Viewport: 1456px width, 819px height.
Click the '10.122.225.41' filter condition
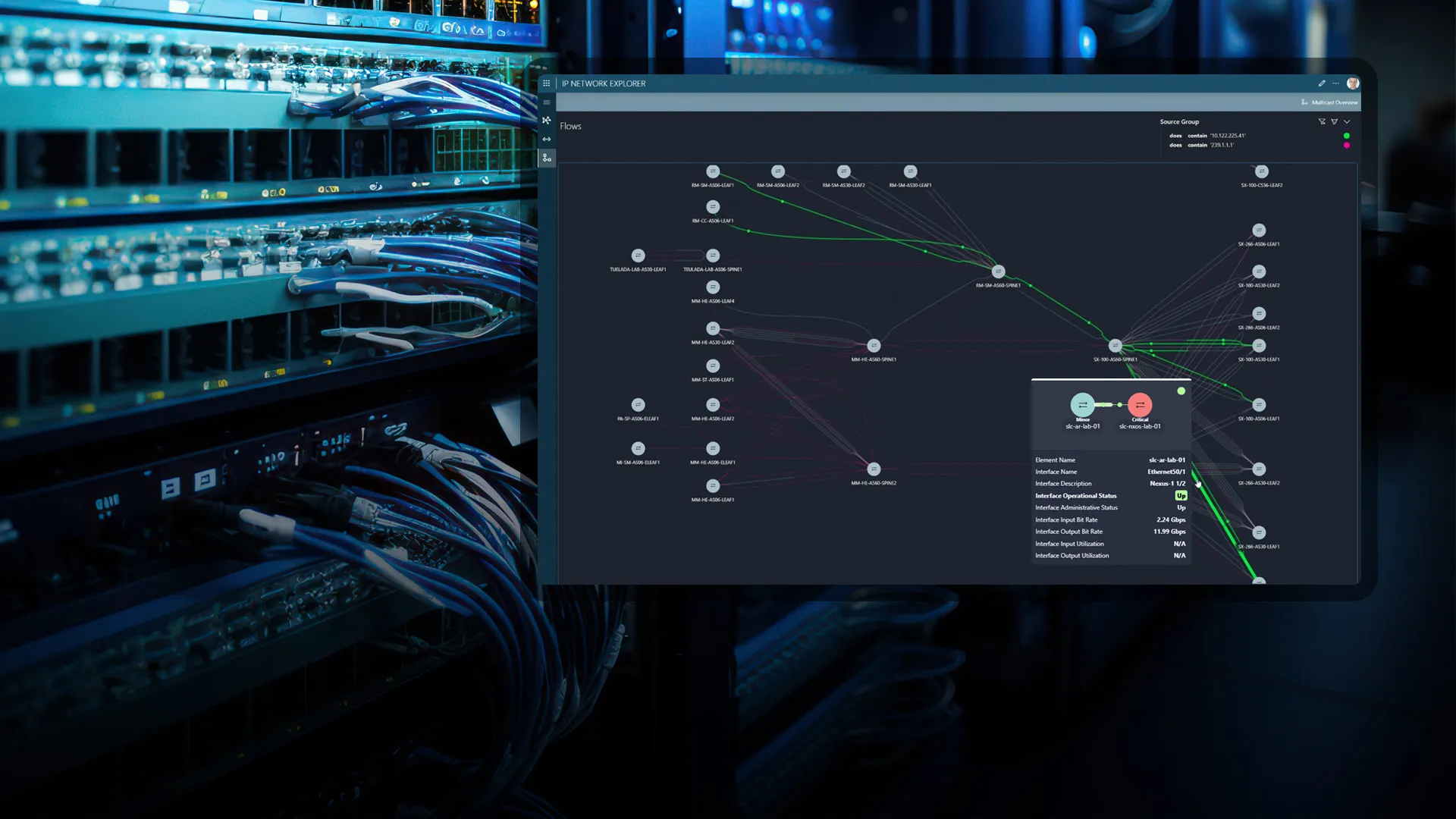(x=1207, y=136)
